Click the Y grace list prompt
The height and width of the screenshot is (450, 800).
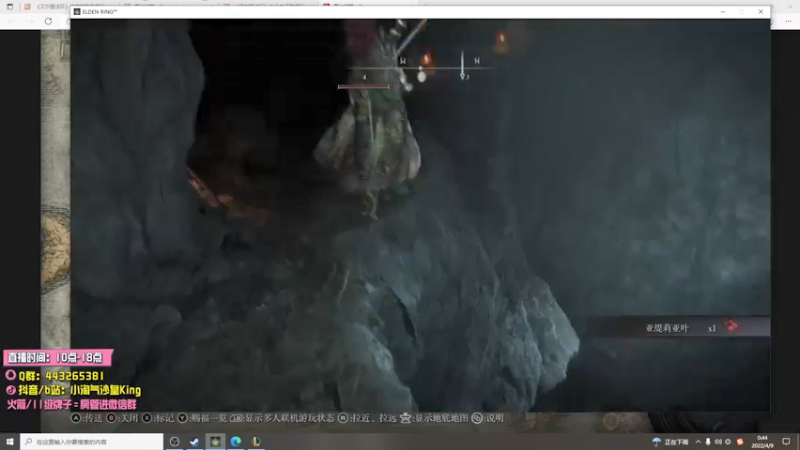click(202, 418)
